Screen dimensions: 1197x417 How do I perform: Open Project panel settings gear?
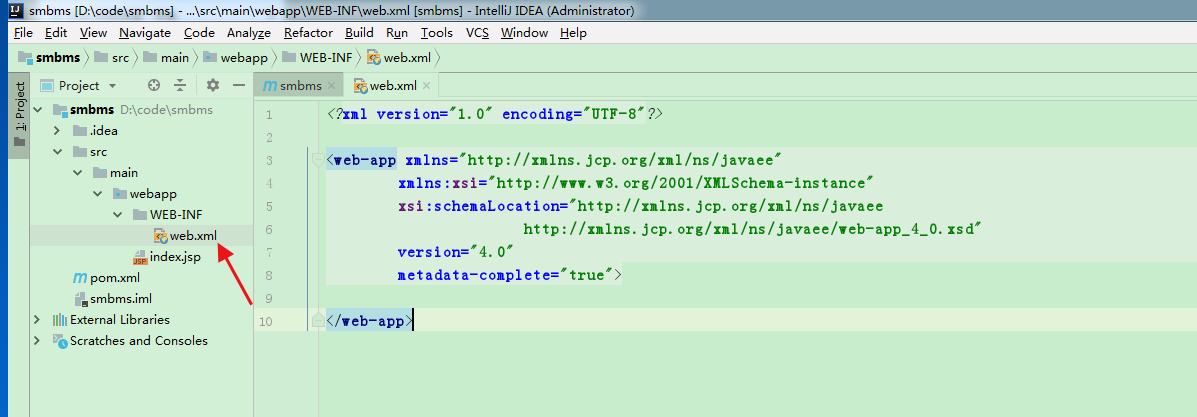pyautogui.click(x=213, y=86)
